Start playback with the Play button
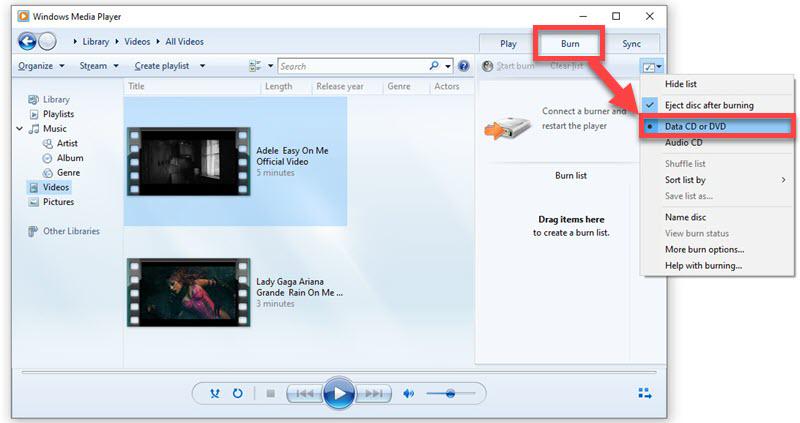The image size is (800, 423). click(x=338, y=393)
